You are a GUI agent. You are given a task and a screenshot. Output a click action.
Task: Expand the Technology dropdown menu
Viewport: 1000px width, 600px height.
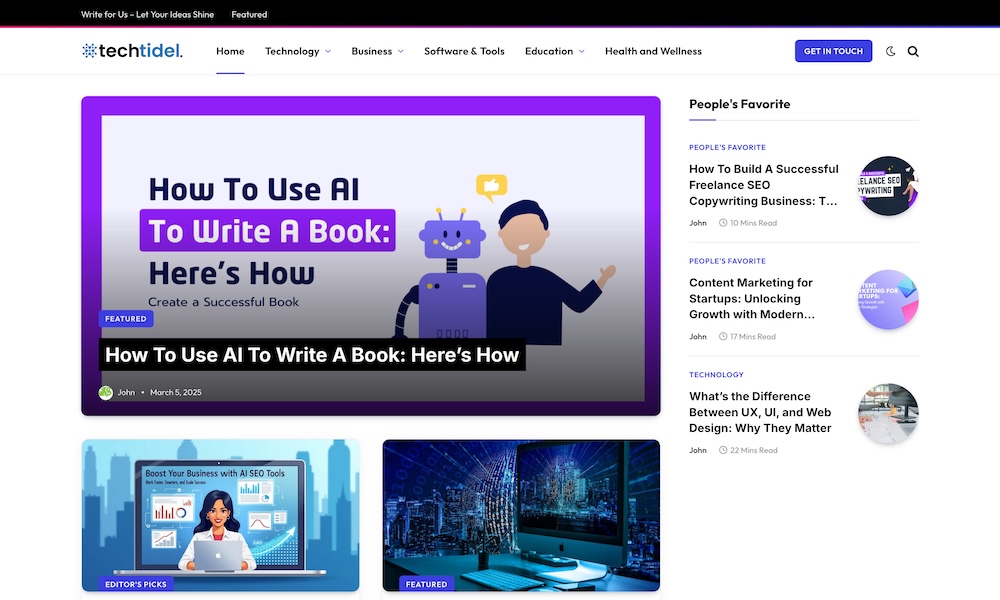297,51
